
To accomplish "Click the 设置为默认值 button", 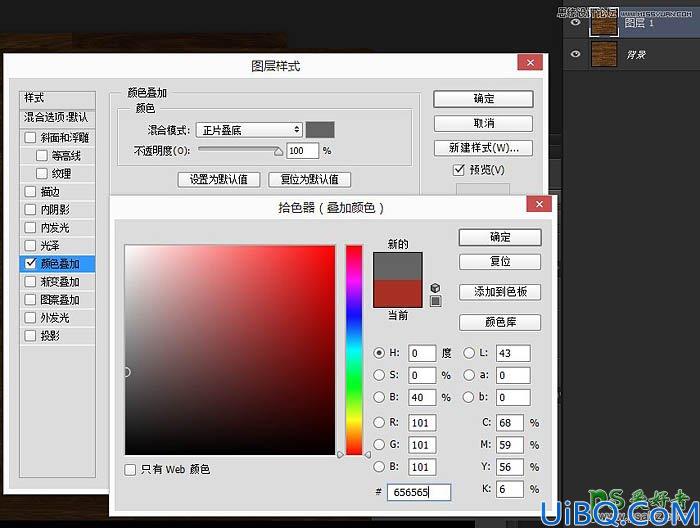I will pos(219,179).
